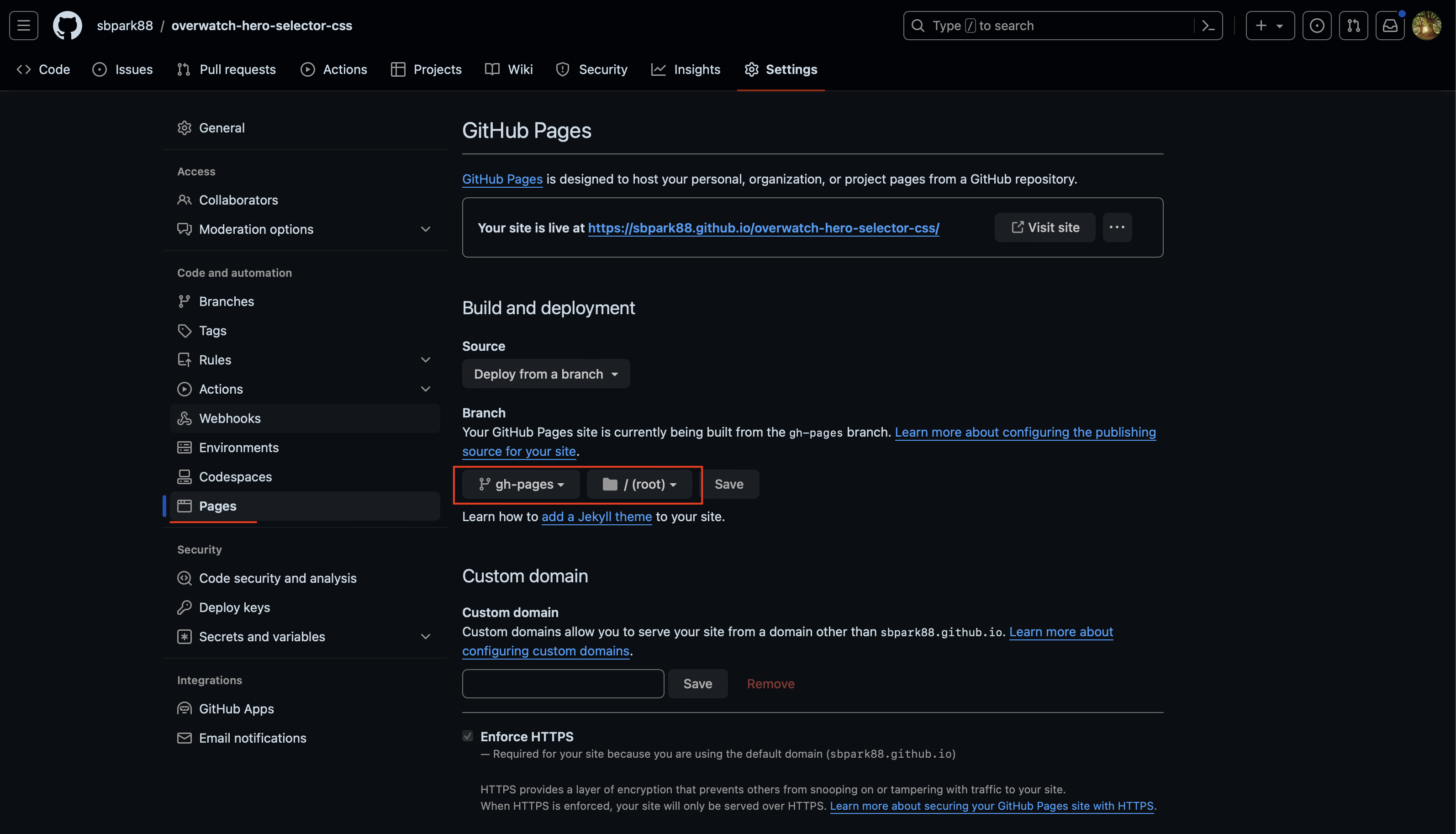
Task: Switch to the Code tab
Action: (x=43, y=69)
